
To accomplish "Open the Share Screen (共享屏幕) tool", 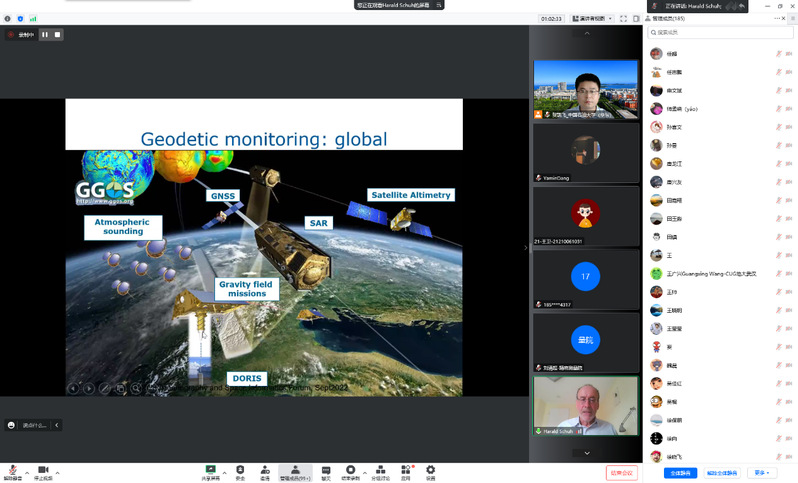I will coord(211,471).
